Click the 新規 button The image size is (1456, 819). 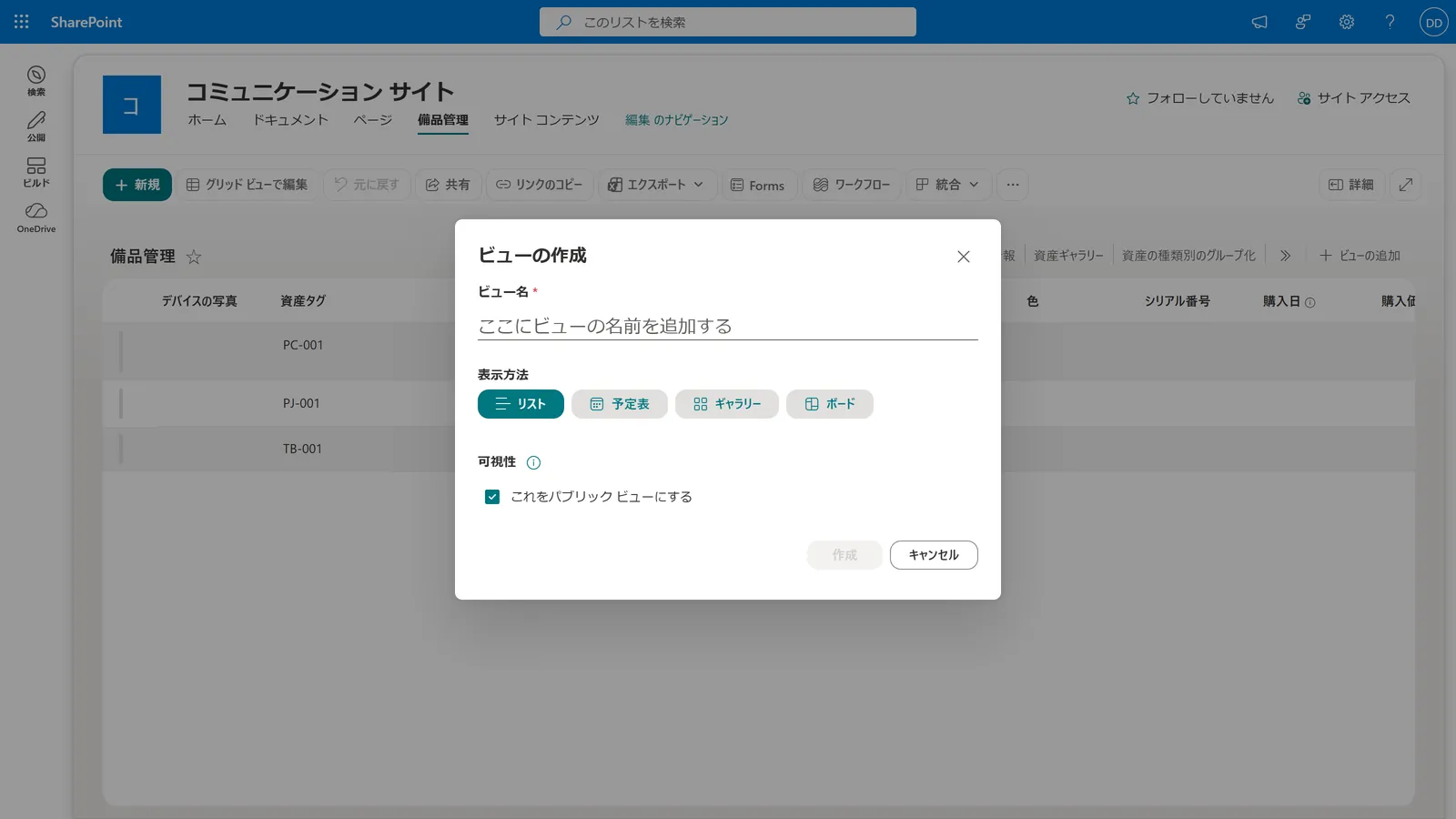point(137,185)
